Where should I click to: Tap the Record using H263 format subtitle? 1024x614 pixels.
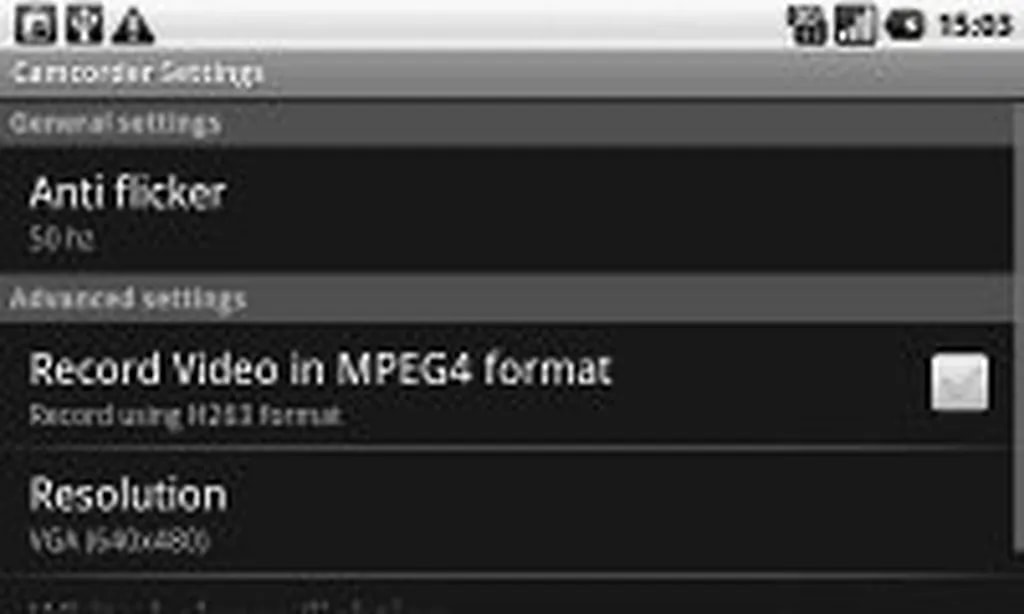(x=186, y=415)
